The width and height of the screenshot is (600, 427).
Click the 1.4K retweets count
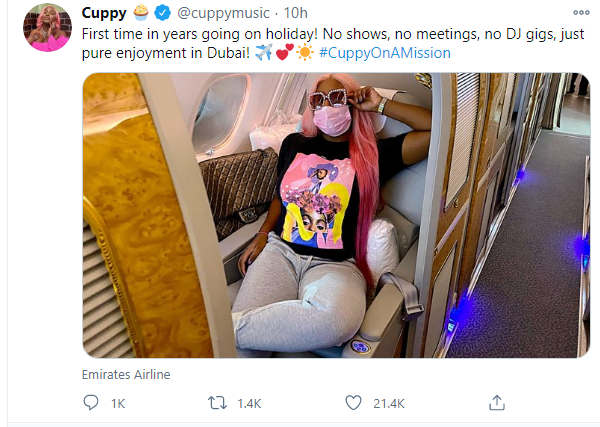click(251, 404)
